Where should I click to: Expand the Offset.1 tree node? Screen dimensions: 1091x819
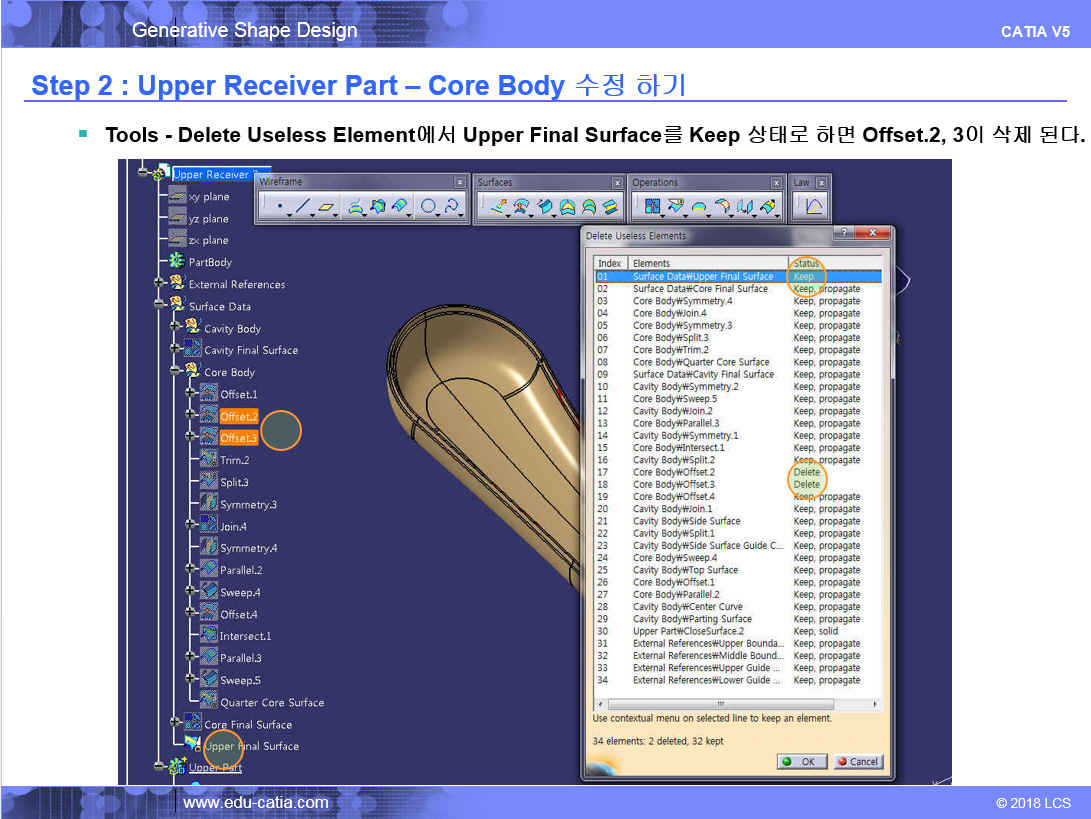[189, 394]
